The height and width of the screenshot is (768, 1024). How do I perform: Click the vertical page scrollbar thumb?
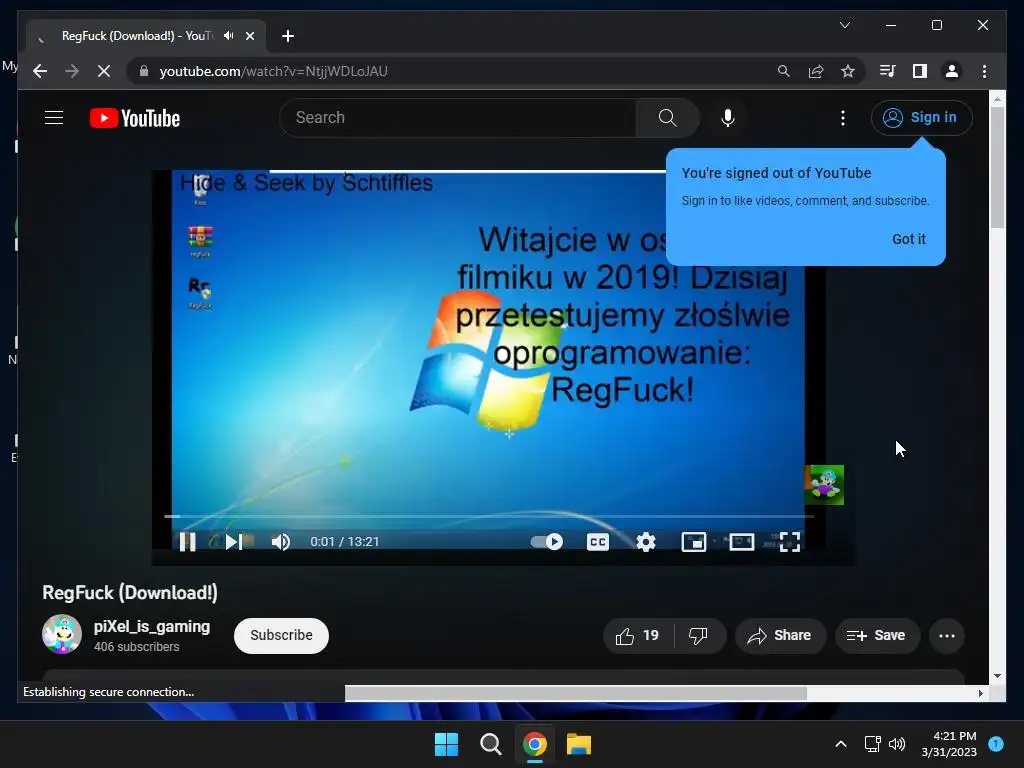pyautogui.click(x=997, y=167)
